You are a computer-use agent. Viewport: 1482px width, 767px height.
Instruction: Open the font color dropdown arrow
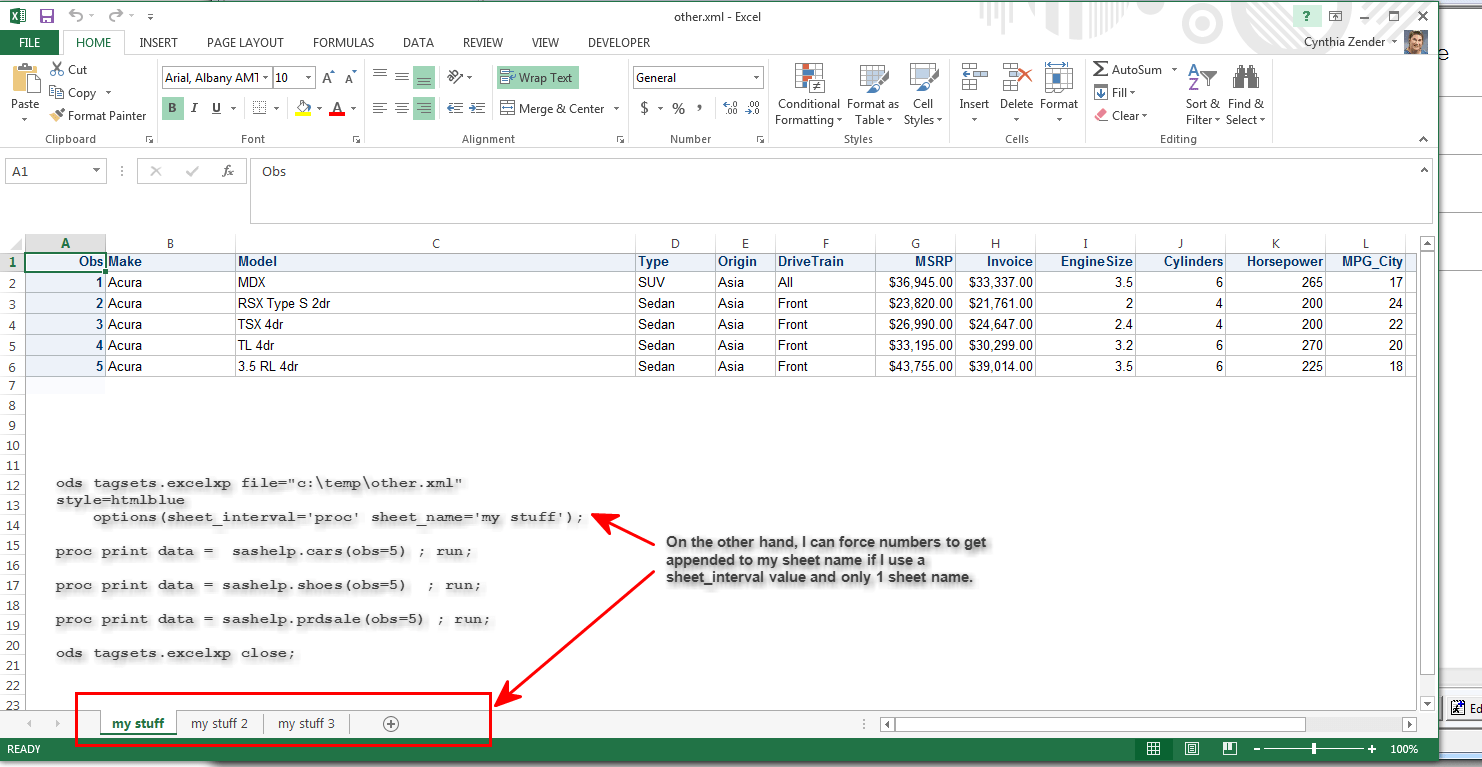point(355,108)
